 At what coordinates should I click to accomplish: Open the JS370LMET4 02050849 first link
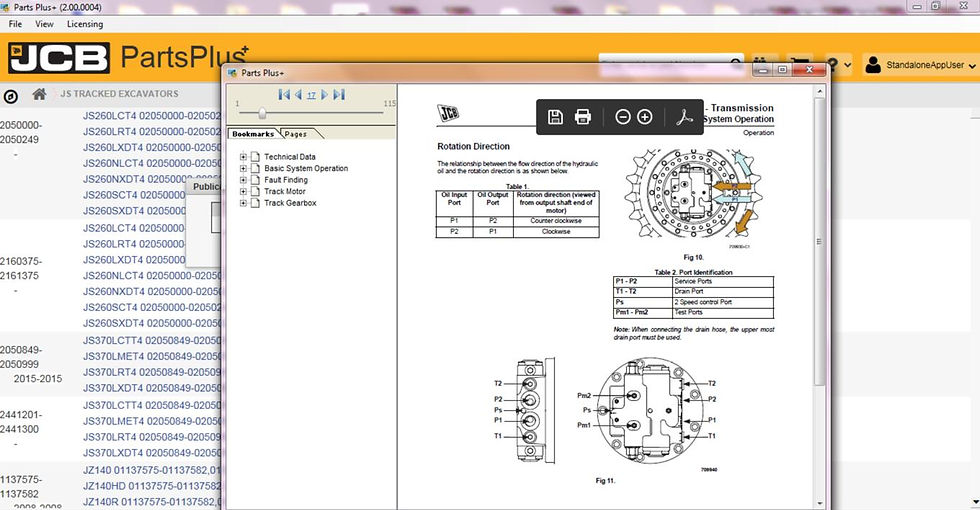click(x=152, y=356)
